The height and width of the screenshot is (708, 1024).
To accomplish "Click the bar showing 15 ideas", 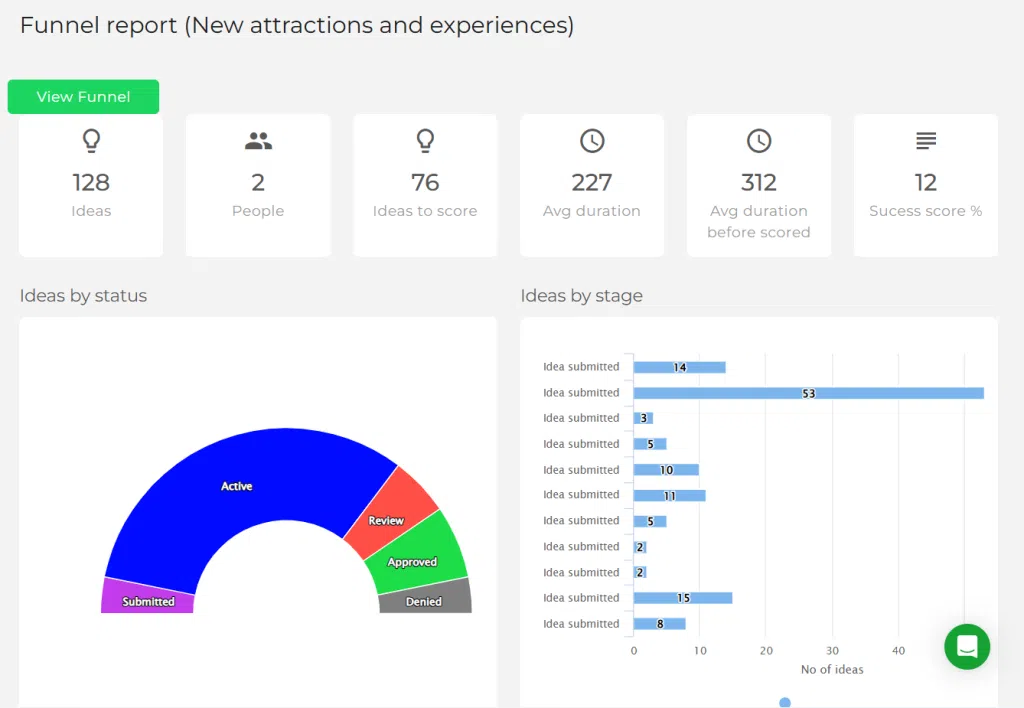I will pos(683,598).
